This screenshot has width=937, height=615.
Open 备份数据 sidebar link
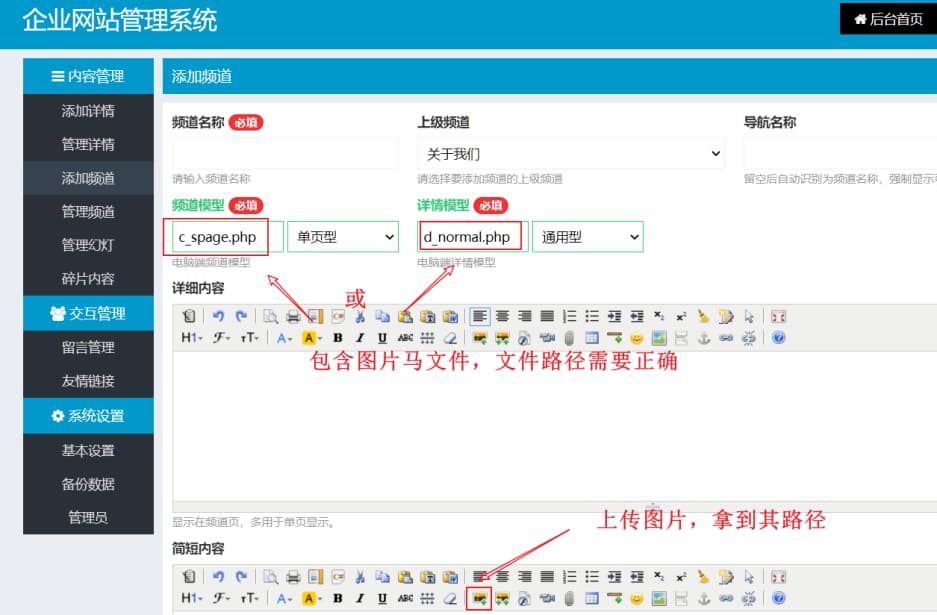(88, 484)
